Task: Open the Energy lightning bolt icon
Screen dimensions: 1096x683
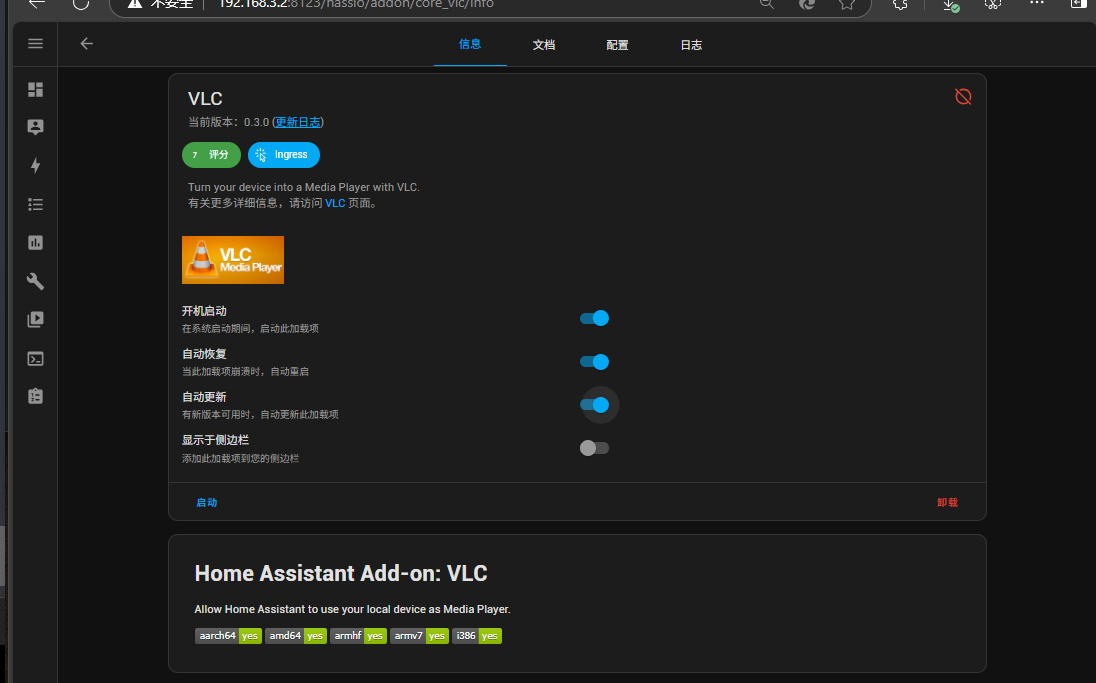Action: point(36,166)
